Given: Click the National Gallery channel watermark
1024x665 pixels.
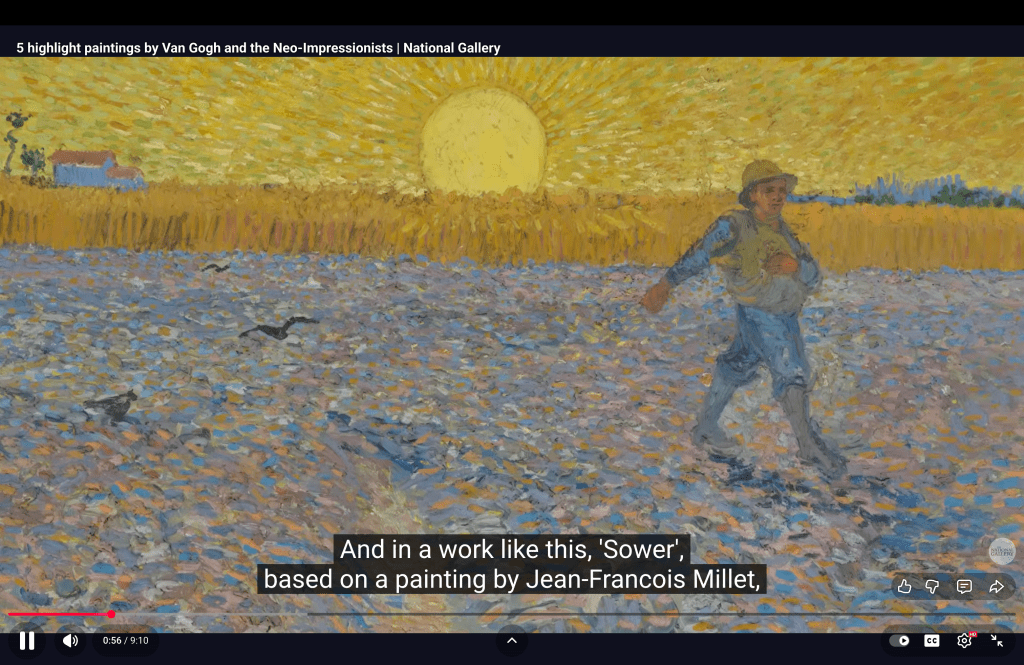Looking at the screenshot, I should coord(1001,551).
